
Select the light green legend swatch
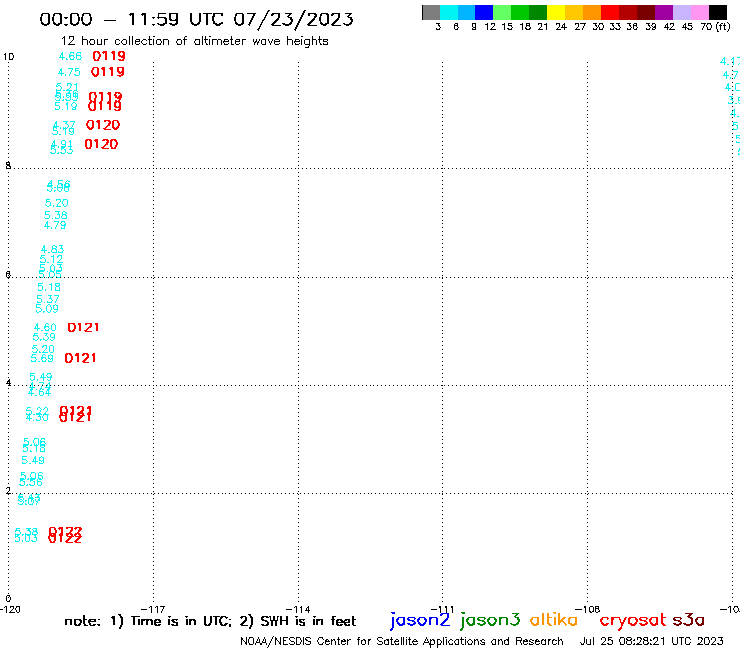click(x=503, y=12)
